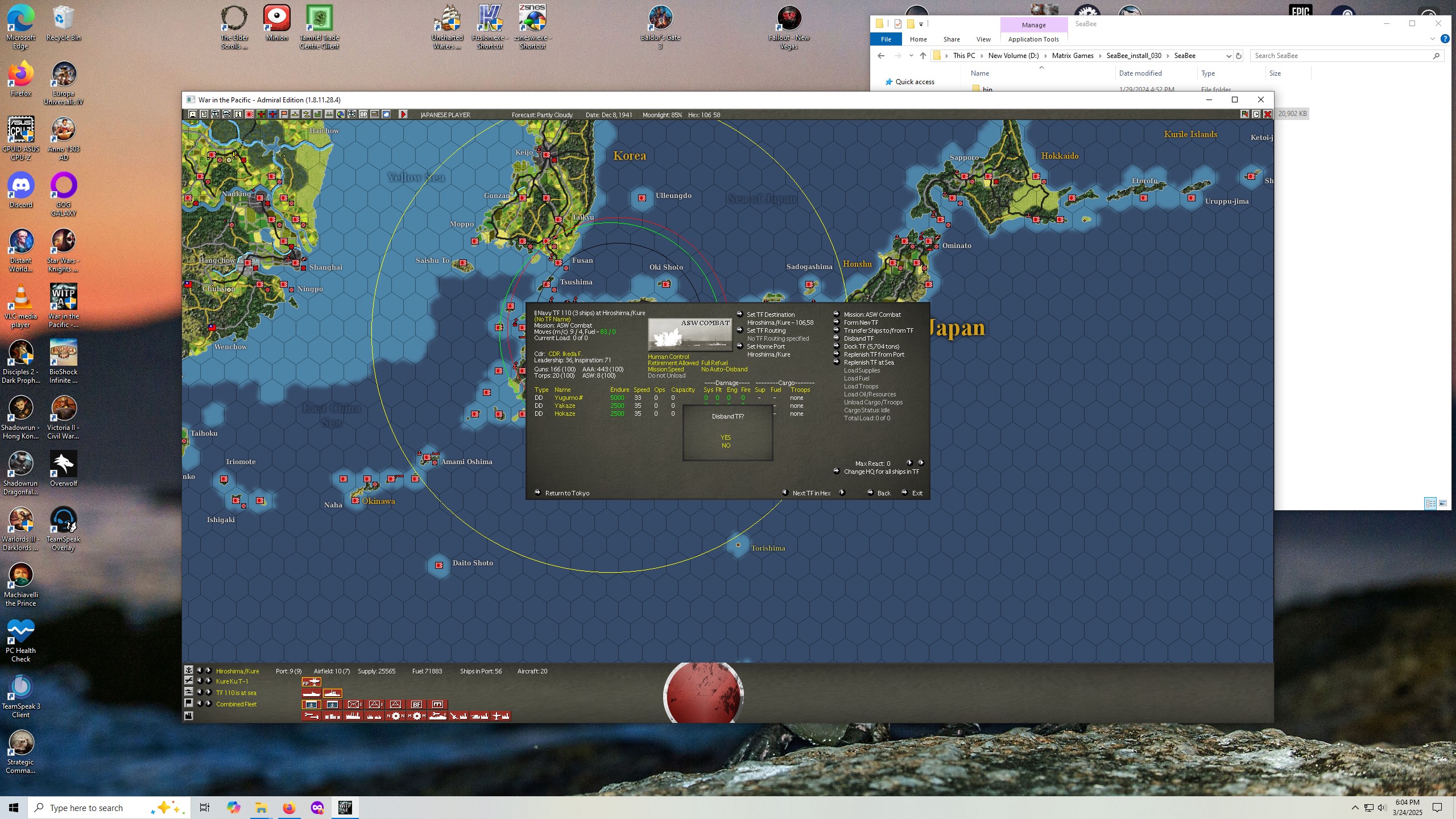The height and width of the screenshot is (819, 1456).
Task: Click the Japanese rising sun toolbar icon
Action: (x=249, y=114)
